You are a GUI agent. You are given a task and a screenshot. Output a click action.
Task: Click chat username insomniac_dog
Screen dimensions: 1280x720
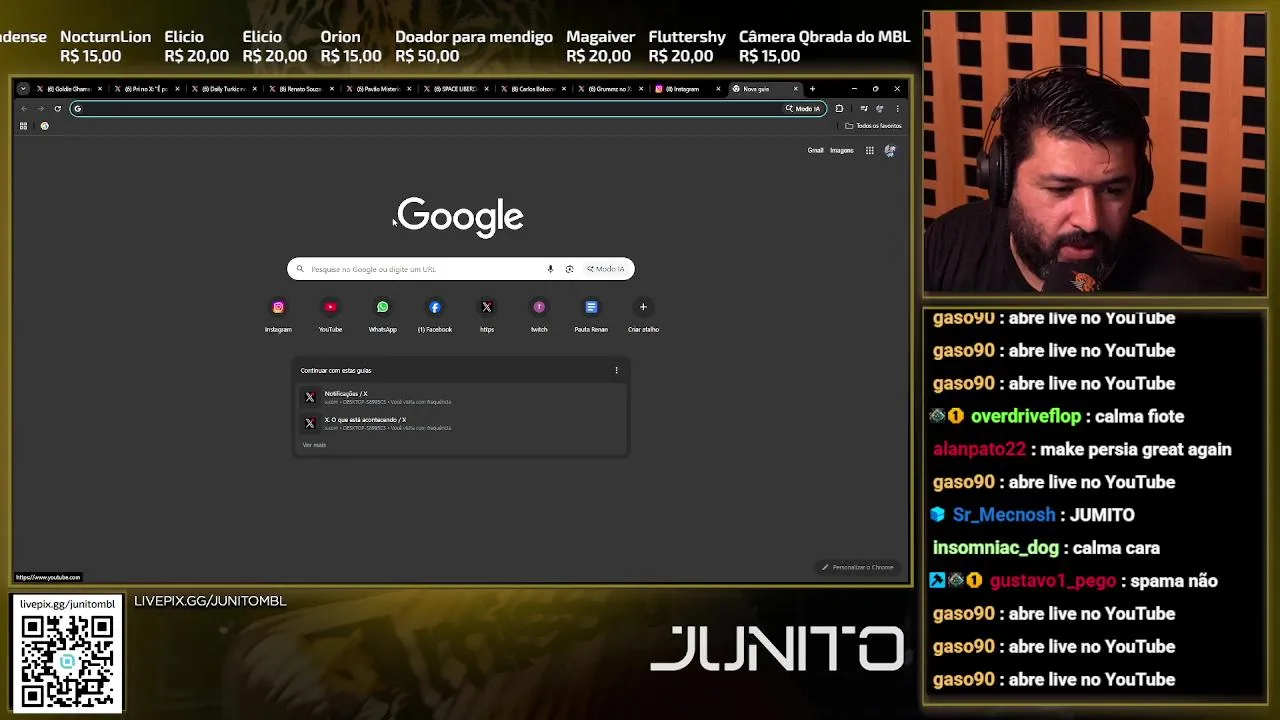pos(996,548)
